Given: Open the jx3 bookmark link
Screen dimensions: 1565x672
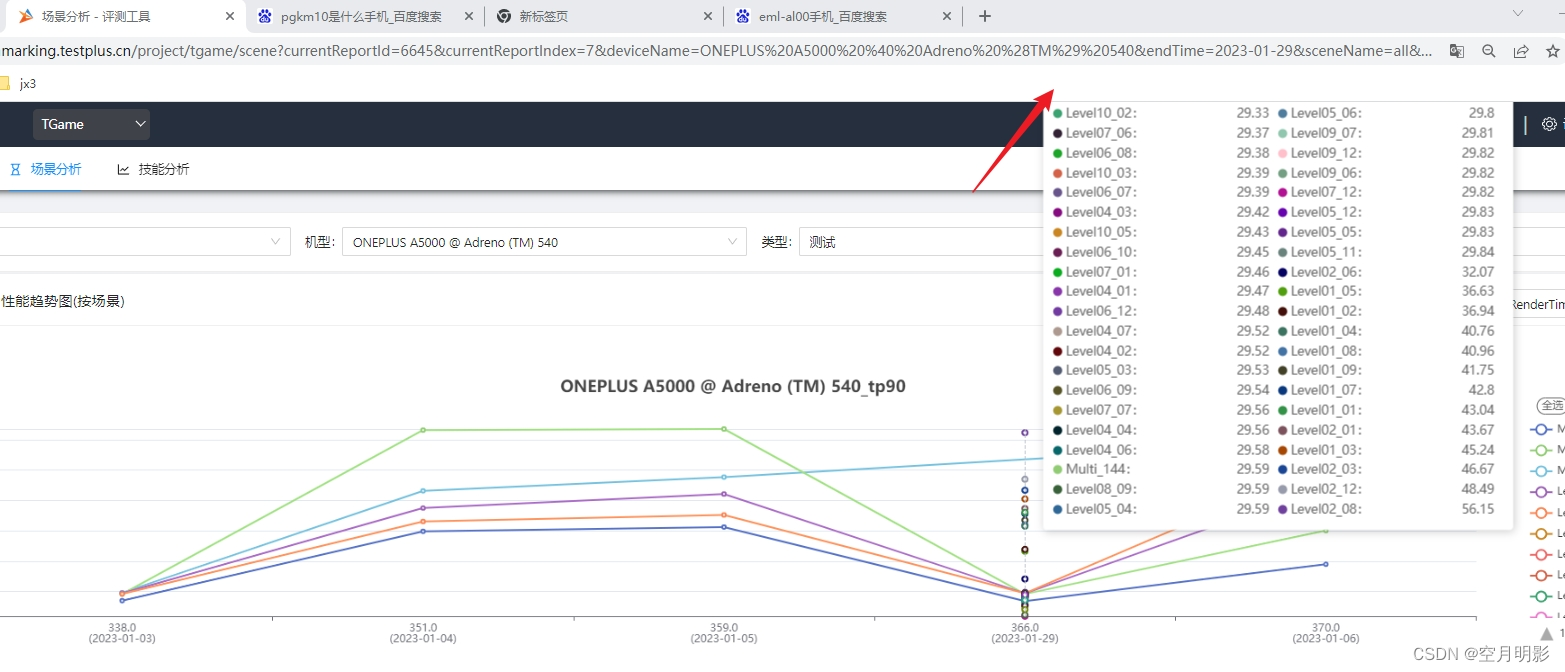Looking at the screenshot, I should [x=25, y=84].
